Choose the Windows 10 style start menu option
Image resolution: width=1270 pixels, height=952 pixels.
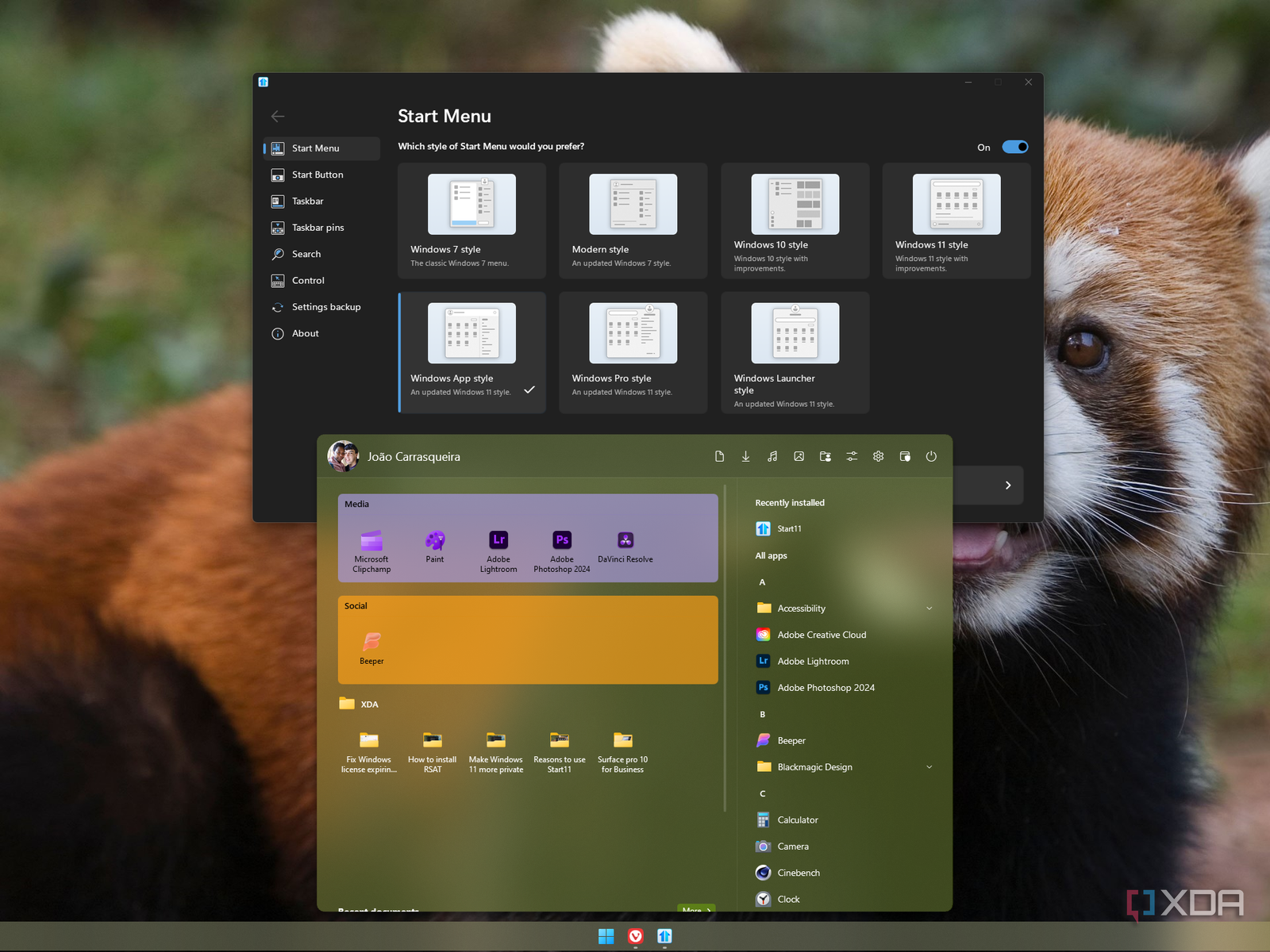[795, 221]
